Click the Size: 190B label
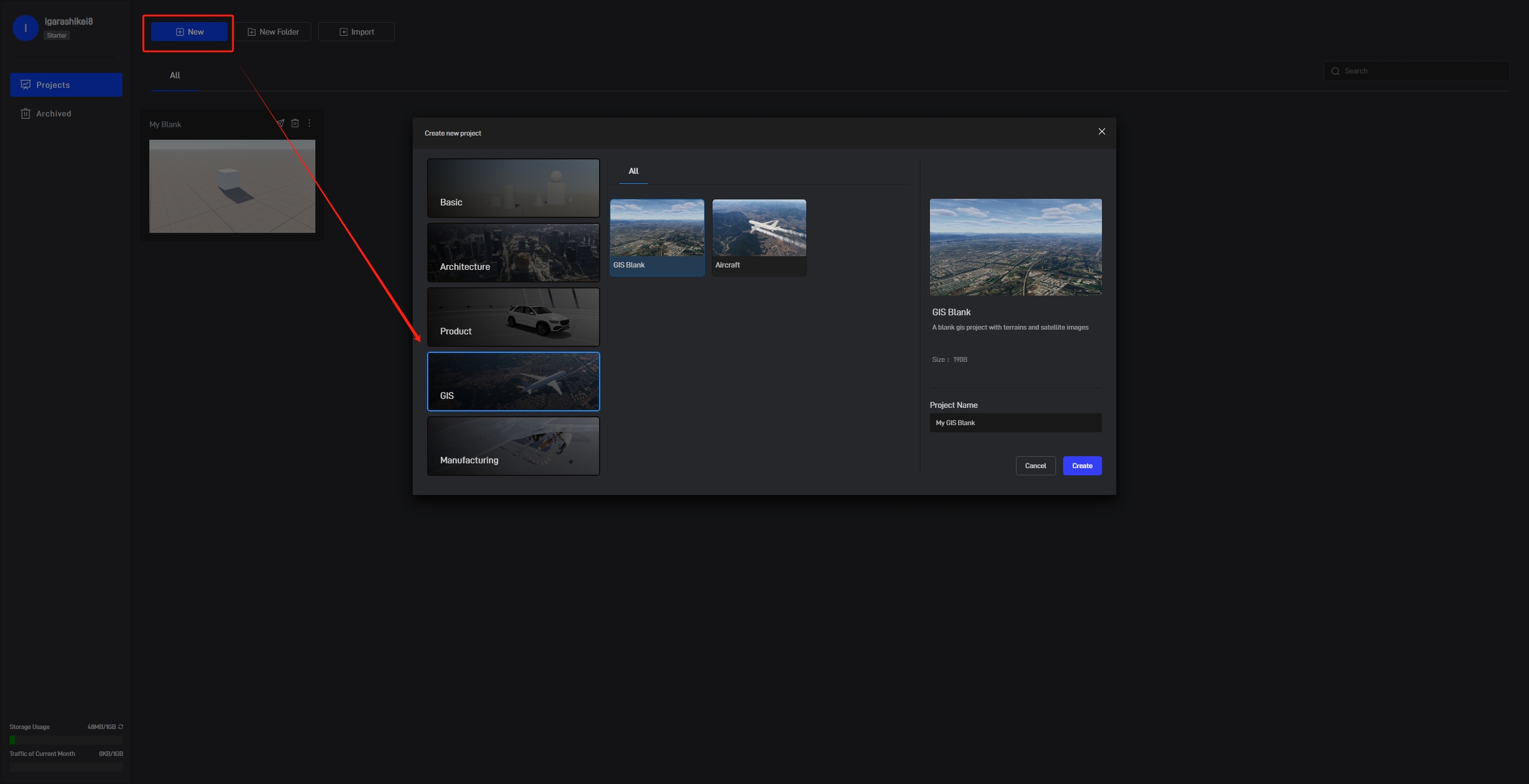The width and height of the screenshot is (1529, 784). click(950, 359)
